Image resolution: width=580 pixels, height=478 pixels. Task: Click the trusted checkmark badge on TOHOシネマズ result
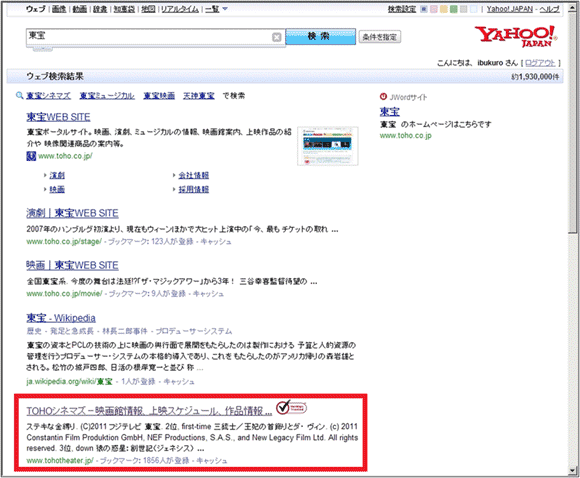[291, 407]
